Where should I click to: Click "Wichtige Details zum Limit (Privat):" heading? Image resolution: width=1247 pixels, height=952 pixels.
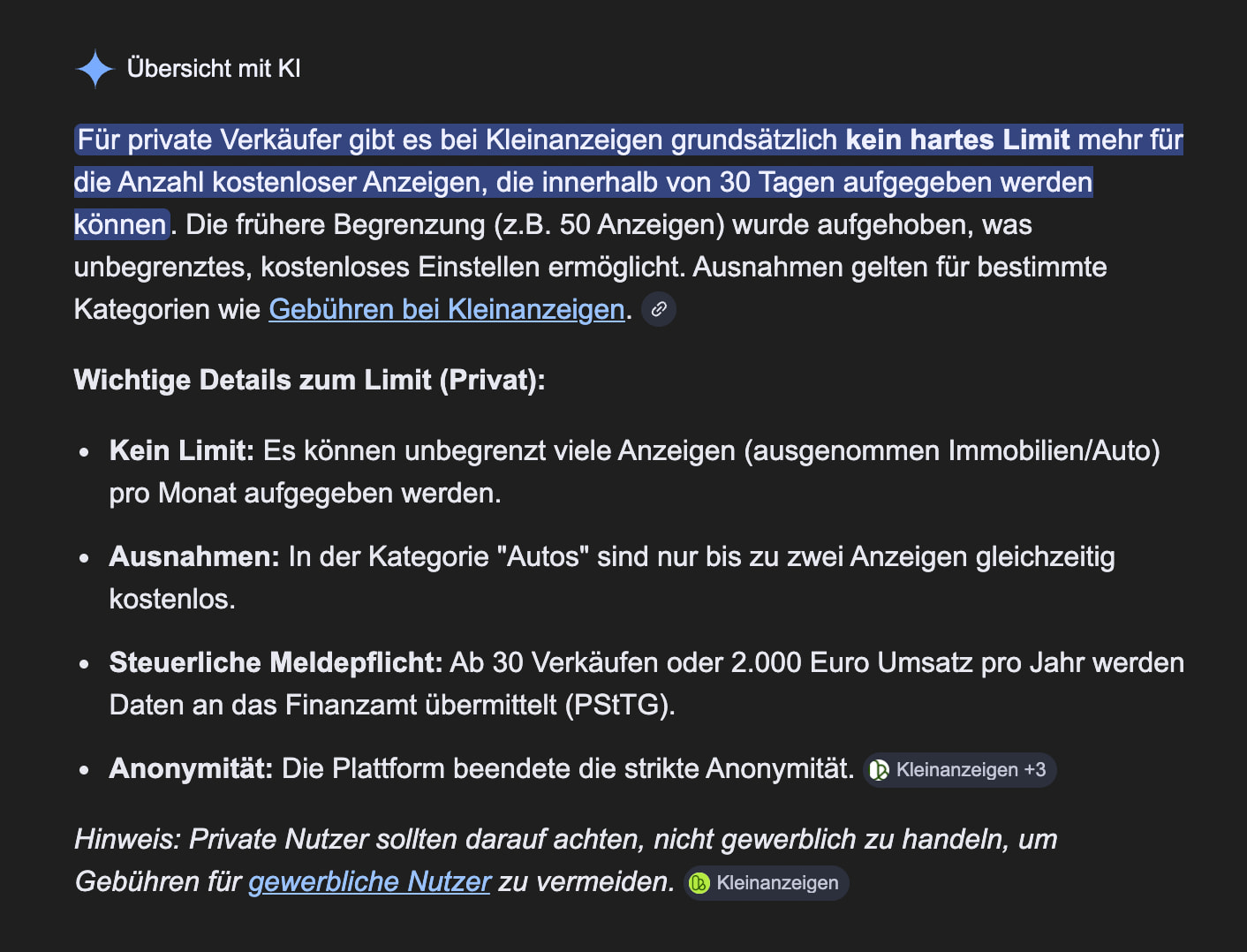310,380
